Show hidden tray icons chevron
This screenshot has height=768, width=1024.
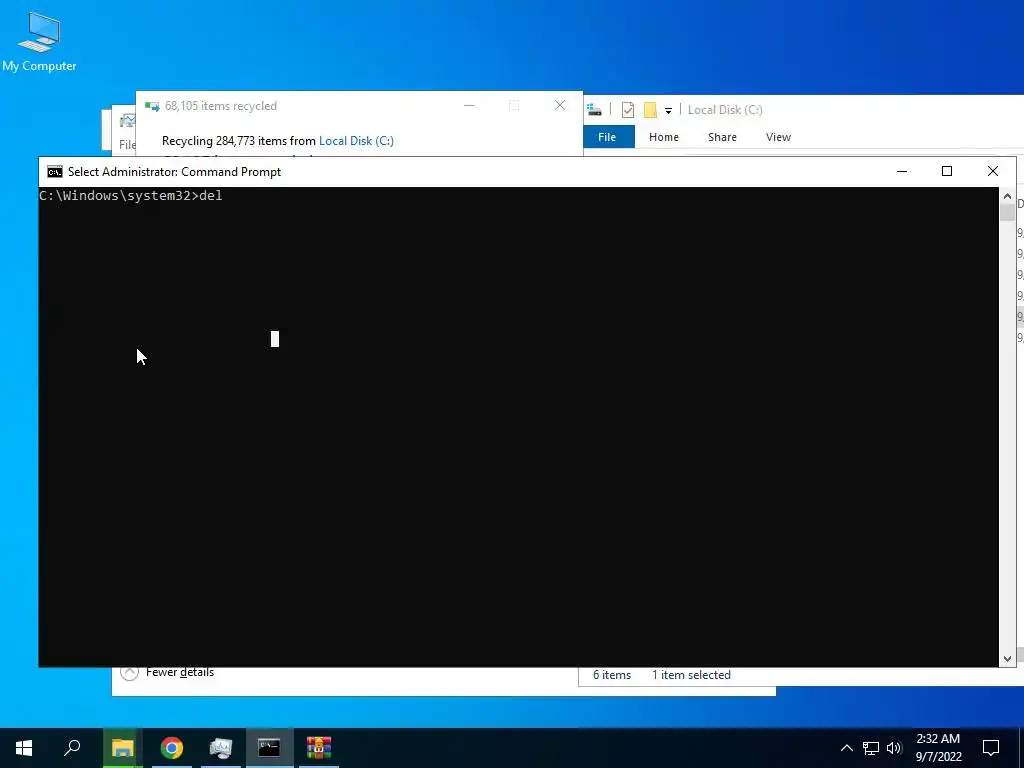coord(846,748)
